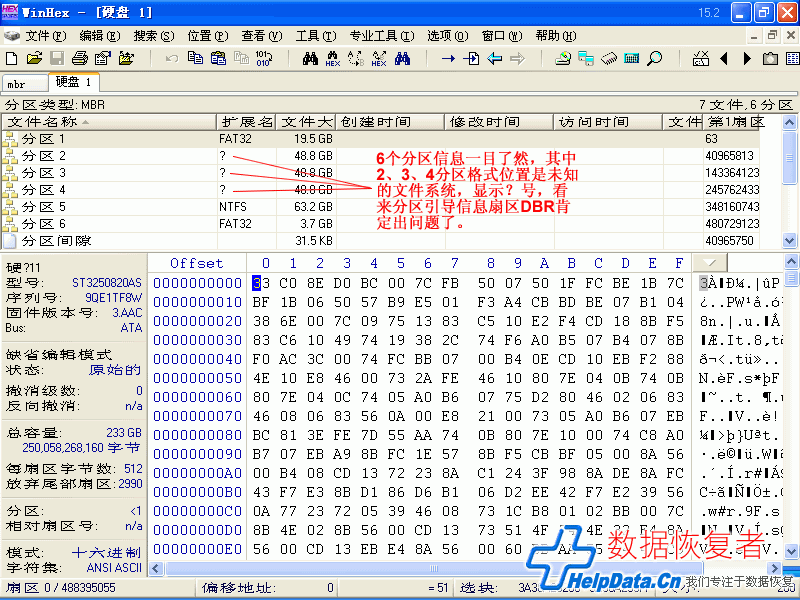
Task: Open the 帮助(H) menu
Action: [x=556, y=36]
